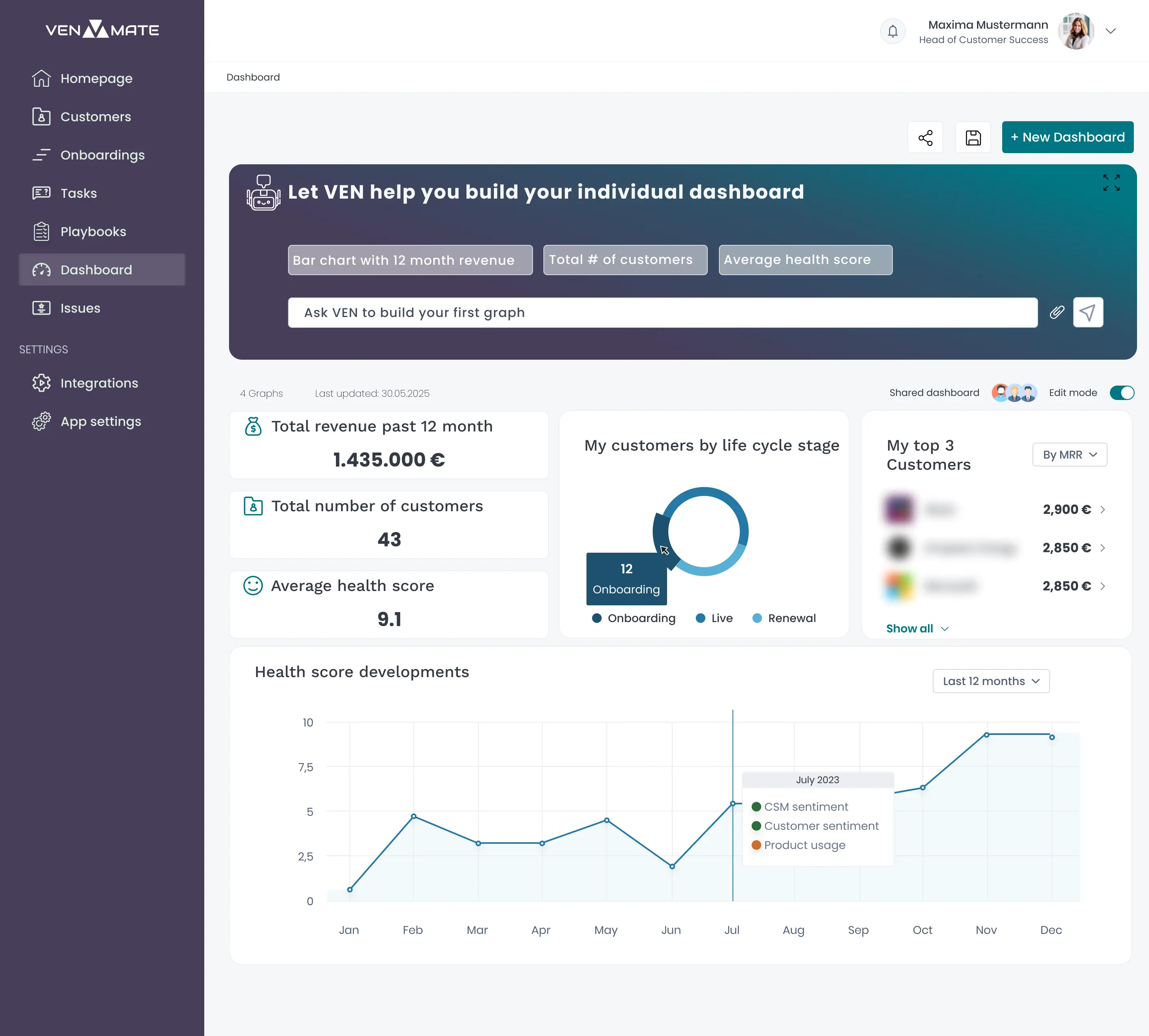Viewport: 1149px width, 1036px height.
Task: Change the Last 12 months time range
Action: click(990, 681)
